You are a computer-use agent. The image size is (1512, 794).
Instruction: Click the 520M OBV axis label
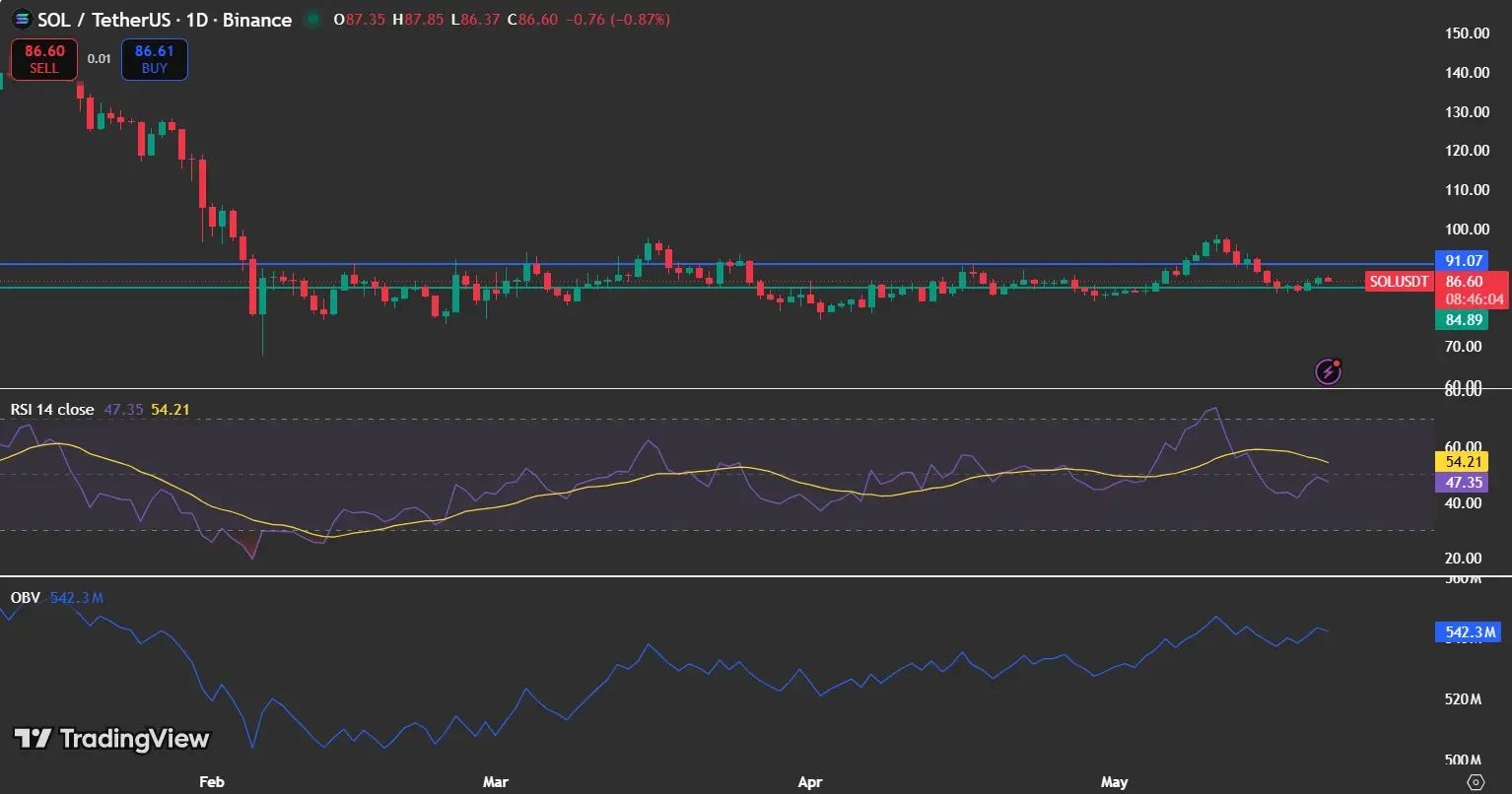coord(1463,700)
